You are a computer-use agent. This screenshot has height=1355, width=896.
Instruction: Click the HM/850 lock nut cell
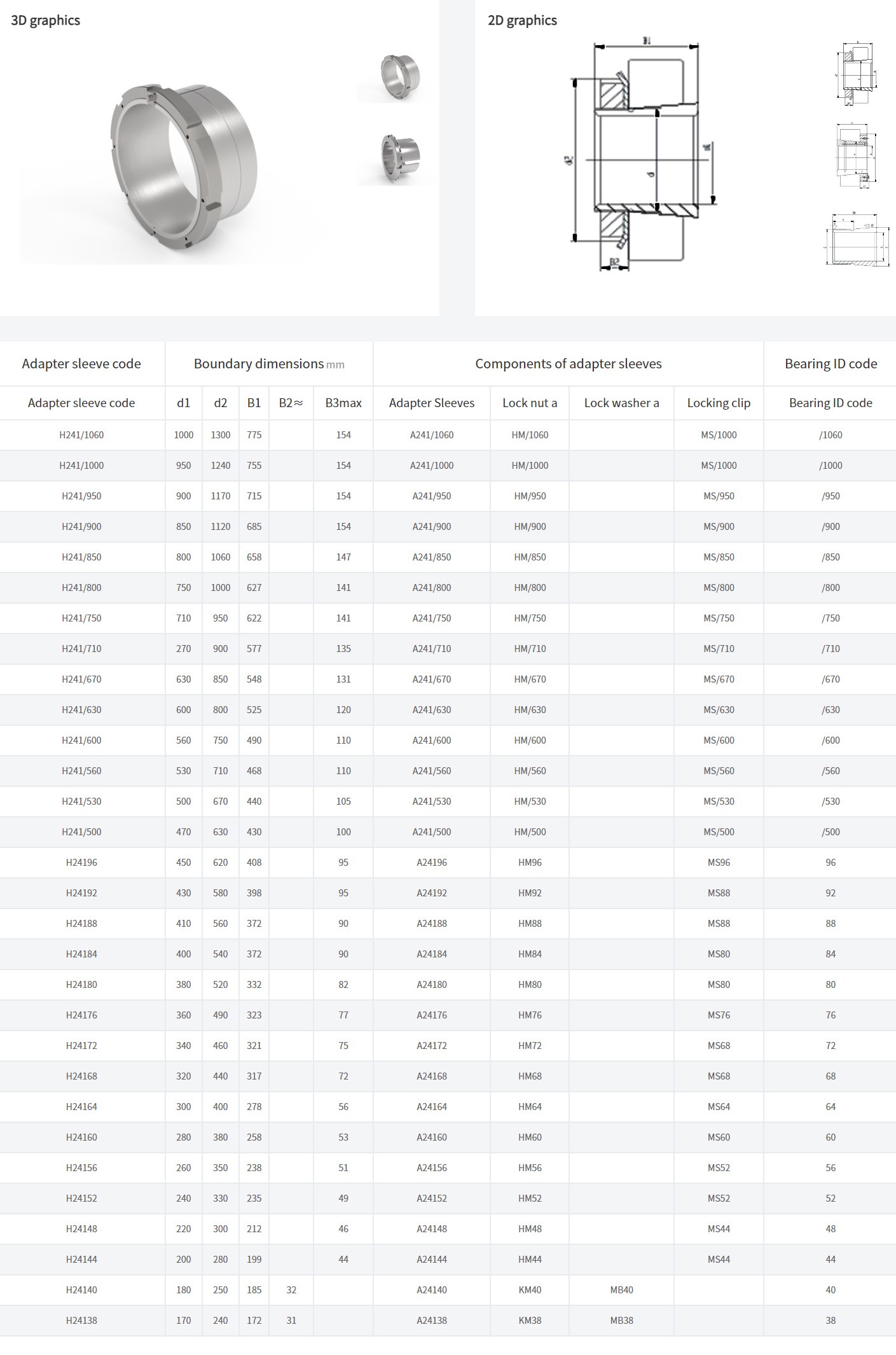pyautogui.click(x=530, y=557)
